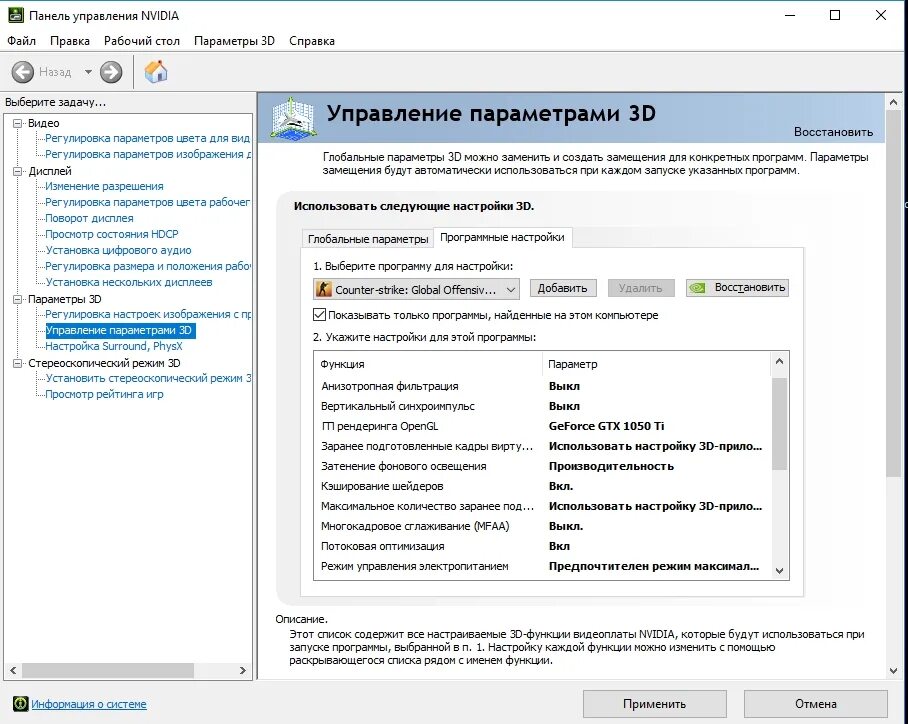Open the Справка menu
Screen dimensions: 908x724
pyautogui.click(x=312, y=41)
